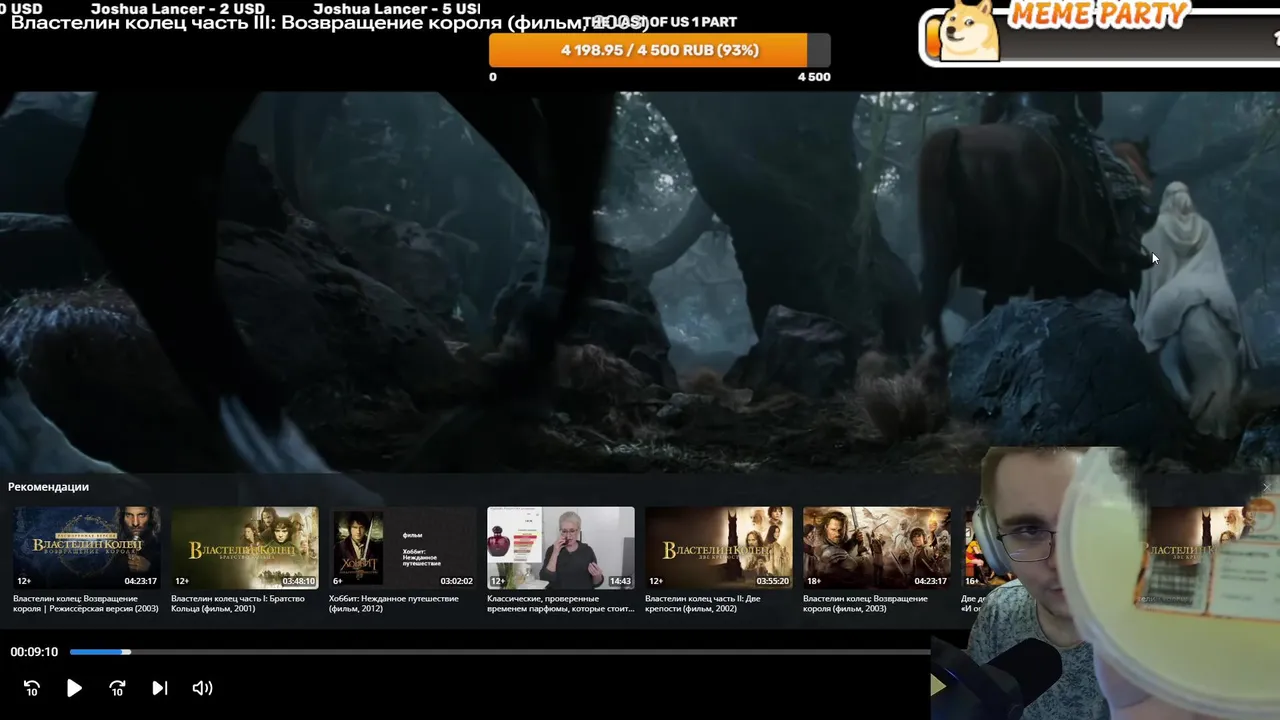The height and width of the screenshot is (720, 1280).
Task: Click 'Joshua Lancer - 2 USD' donation ticker
Action: click(x=178, y=8)
